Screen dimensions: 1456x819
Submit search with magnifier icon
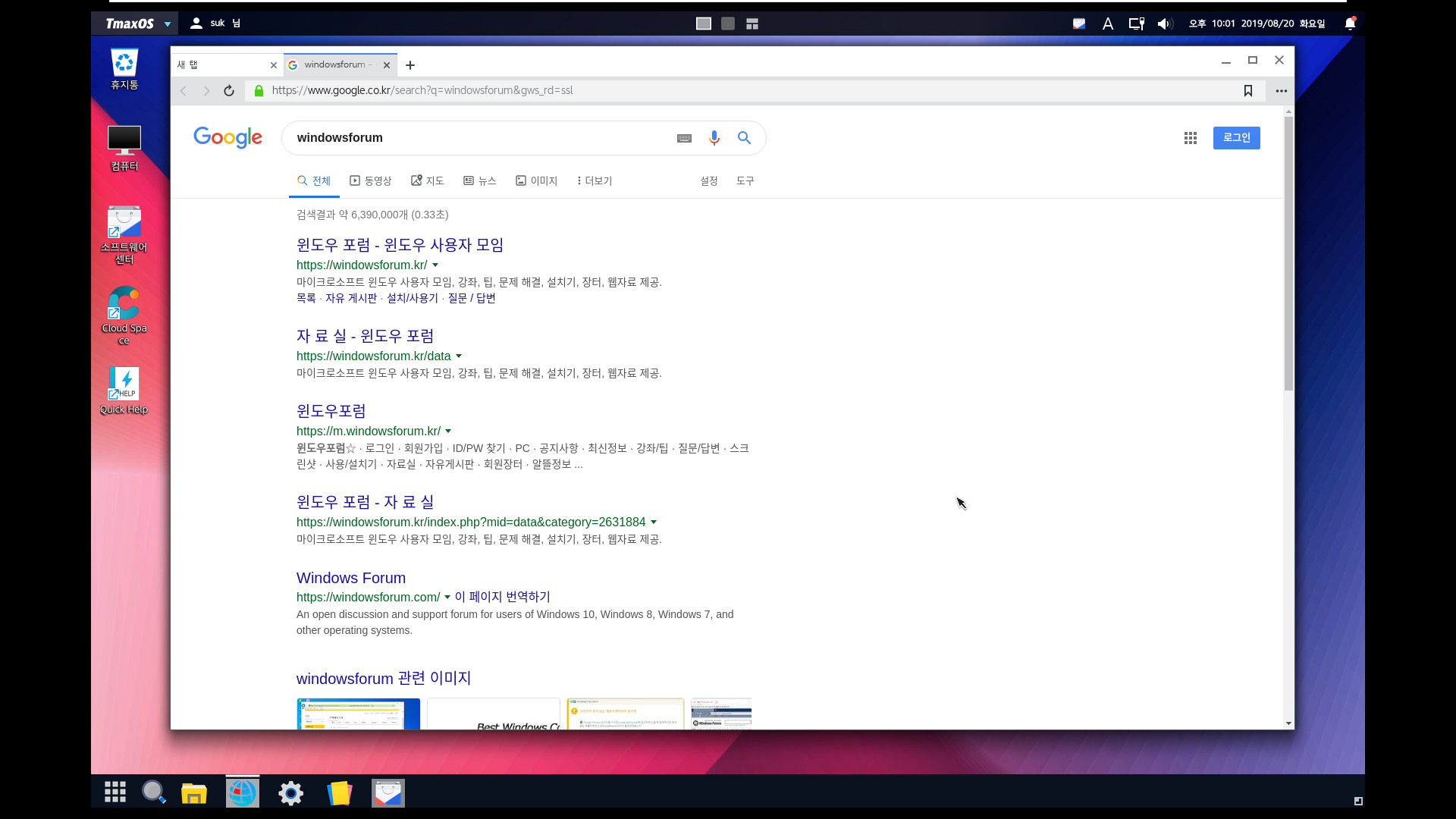pyautogui.click(x=744, y=138)
